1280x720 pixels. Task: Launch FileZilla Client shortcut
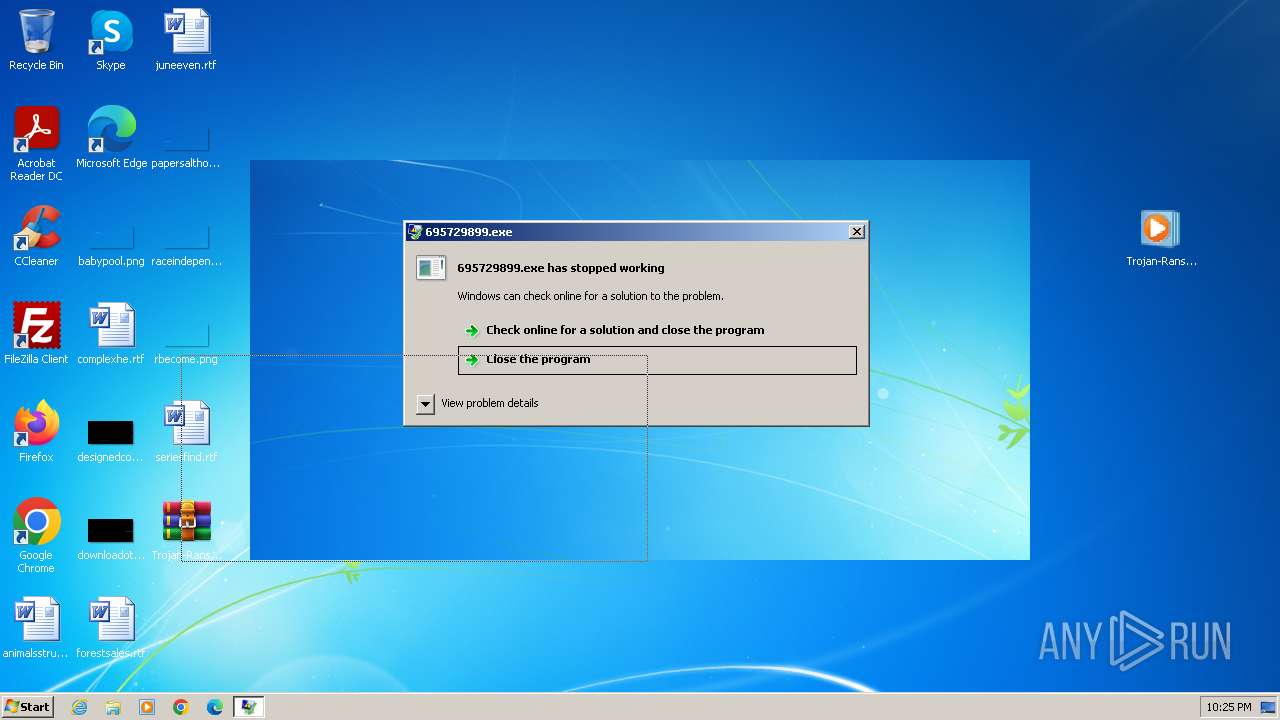(36, 334)
